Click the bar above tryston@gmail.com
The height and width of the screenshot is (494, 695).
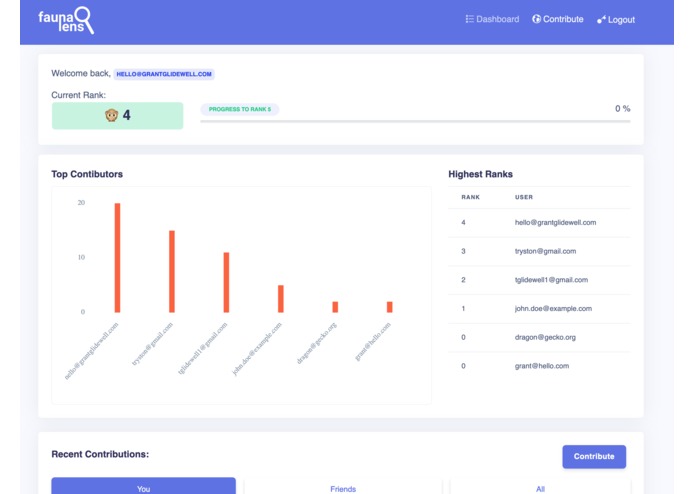[x=172, y=272]
